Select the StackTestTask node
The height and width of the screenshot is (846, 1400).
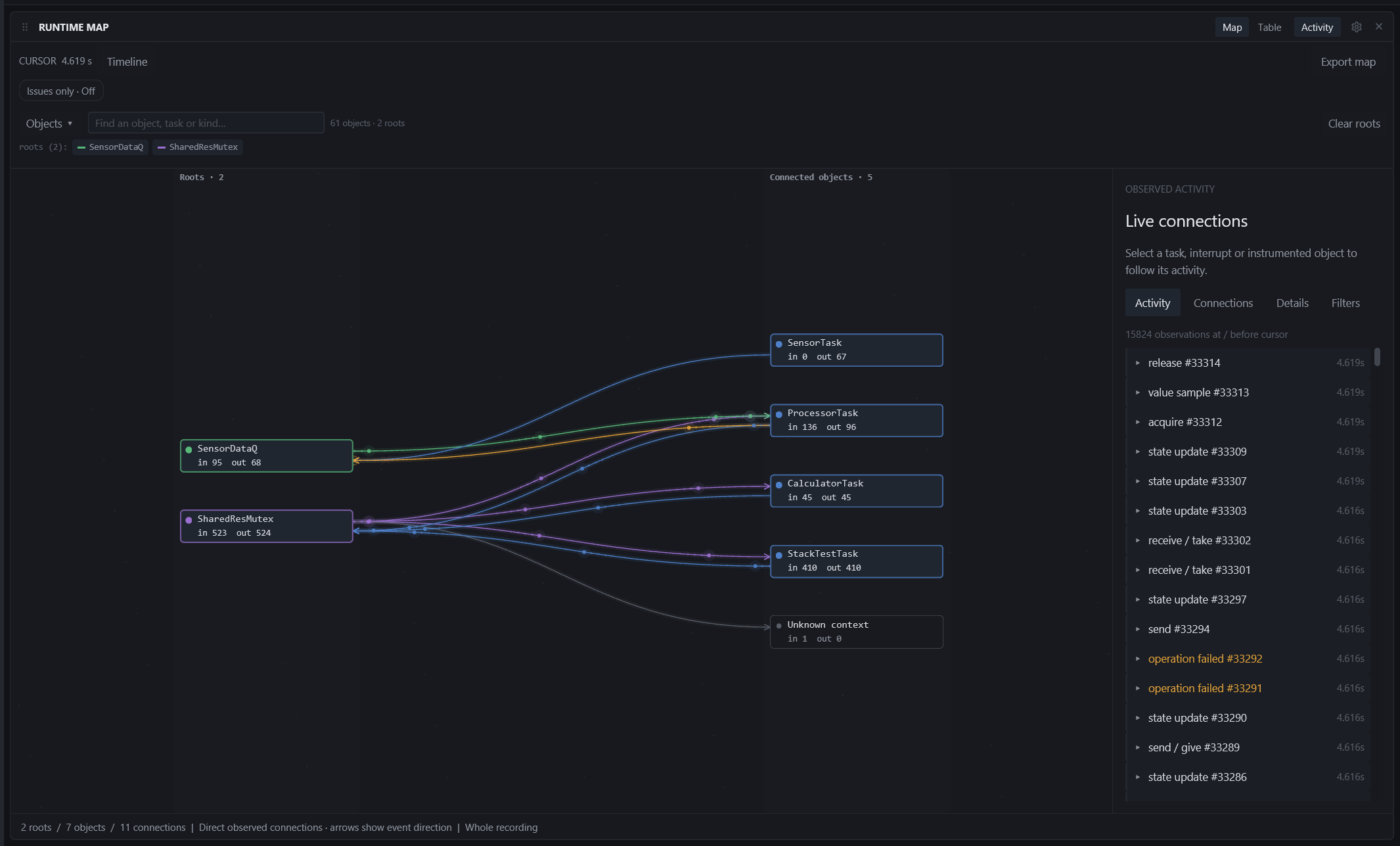point(856,561)
